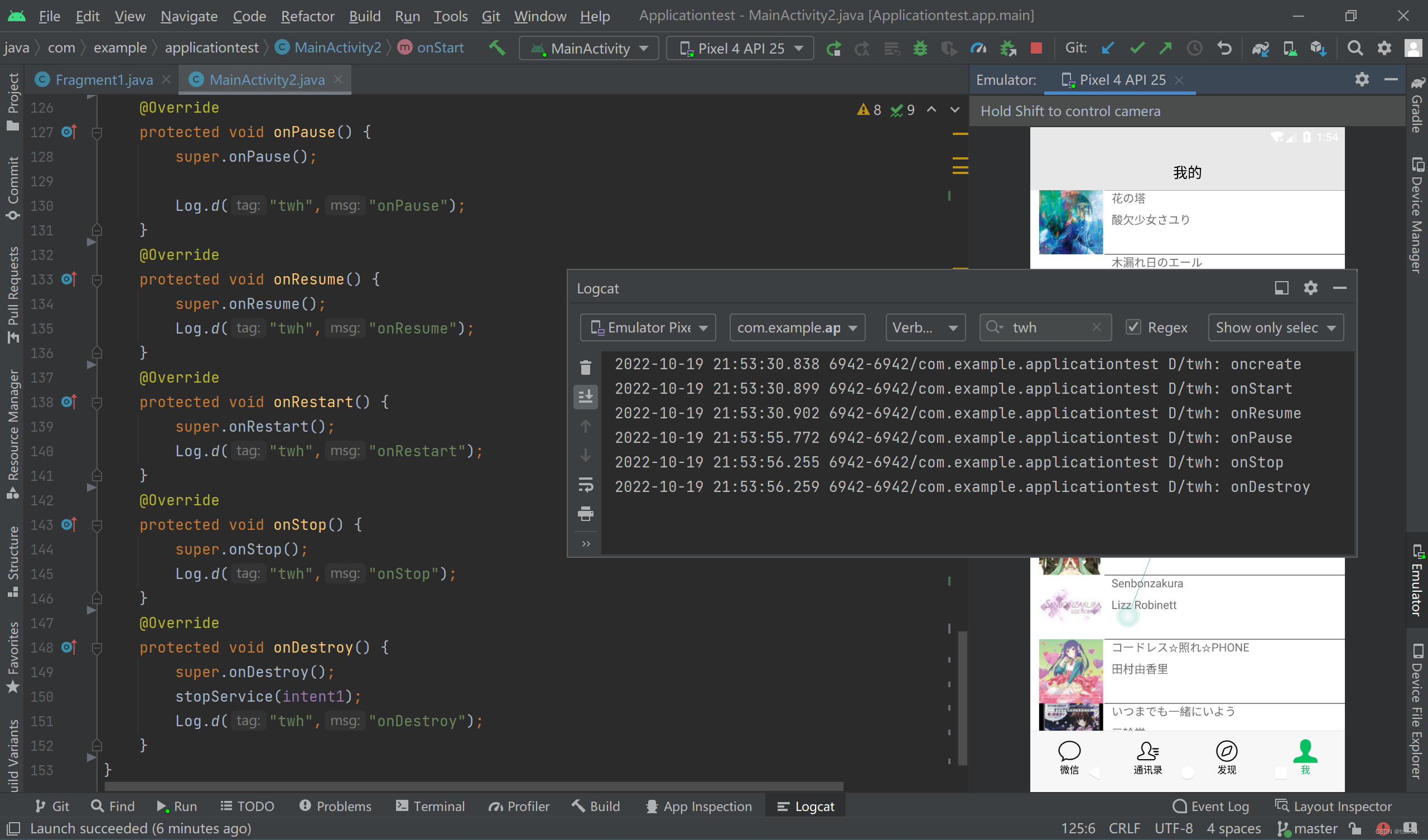Open IDE settings gear in main toolbar

[x=1384, y=48]
